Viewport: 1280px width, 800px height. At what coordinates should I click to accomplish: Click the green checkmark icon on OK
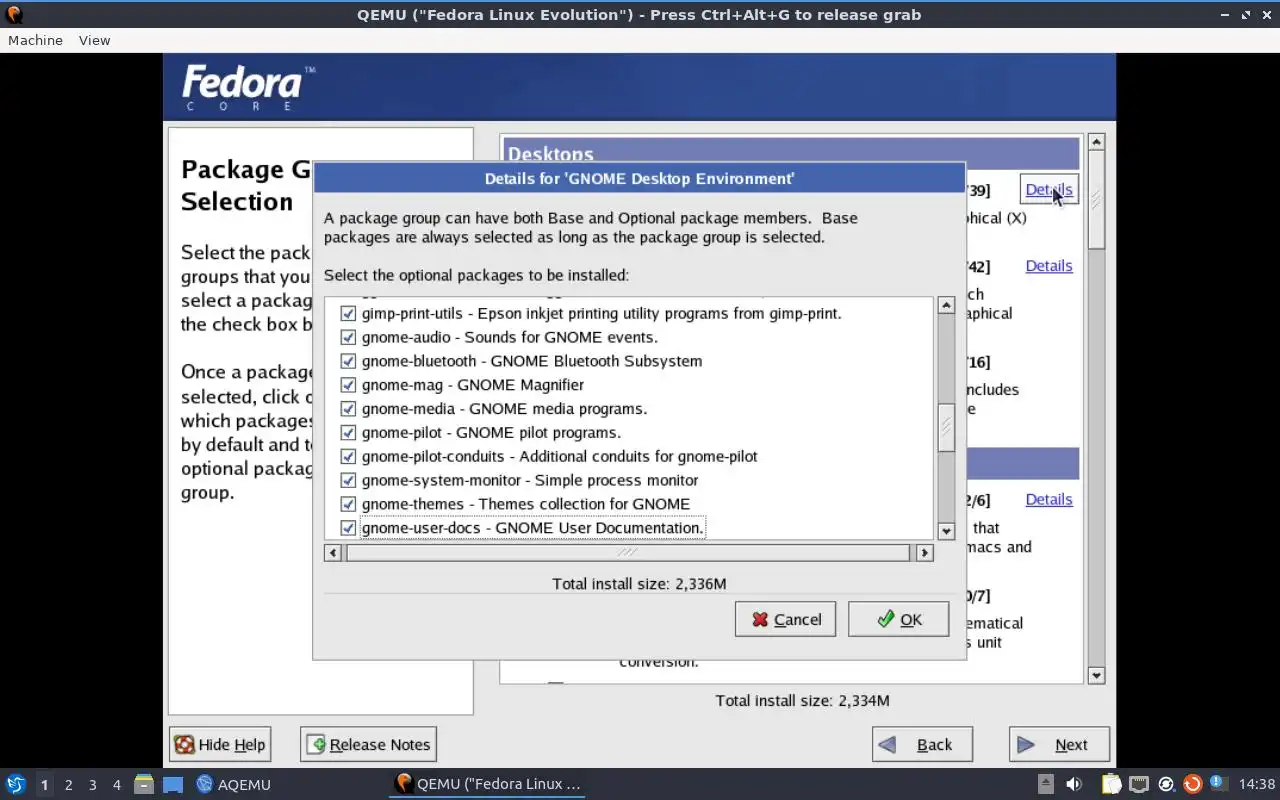point(886,619)
